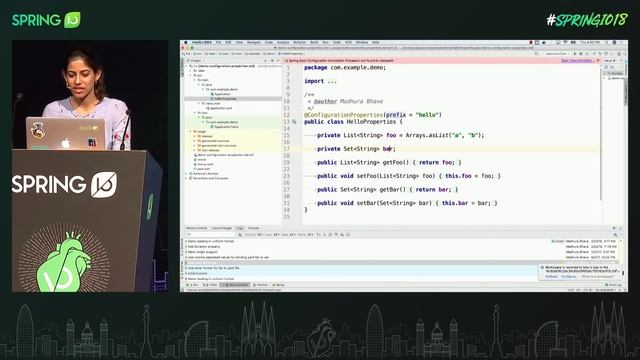Open the Code menu
Image resolution: width=640 pixels, height=360 pixels.
269,42
